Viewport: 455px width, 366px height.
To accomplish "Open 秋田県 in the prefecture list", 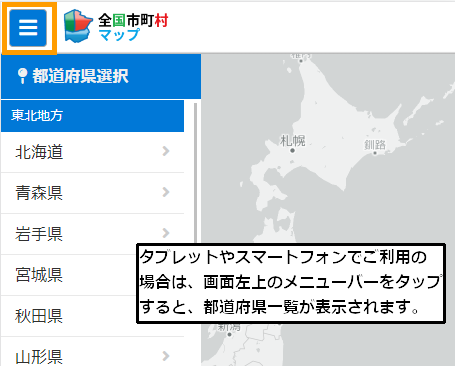I will click(69, 316).
